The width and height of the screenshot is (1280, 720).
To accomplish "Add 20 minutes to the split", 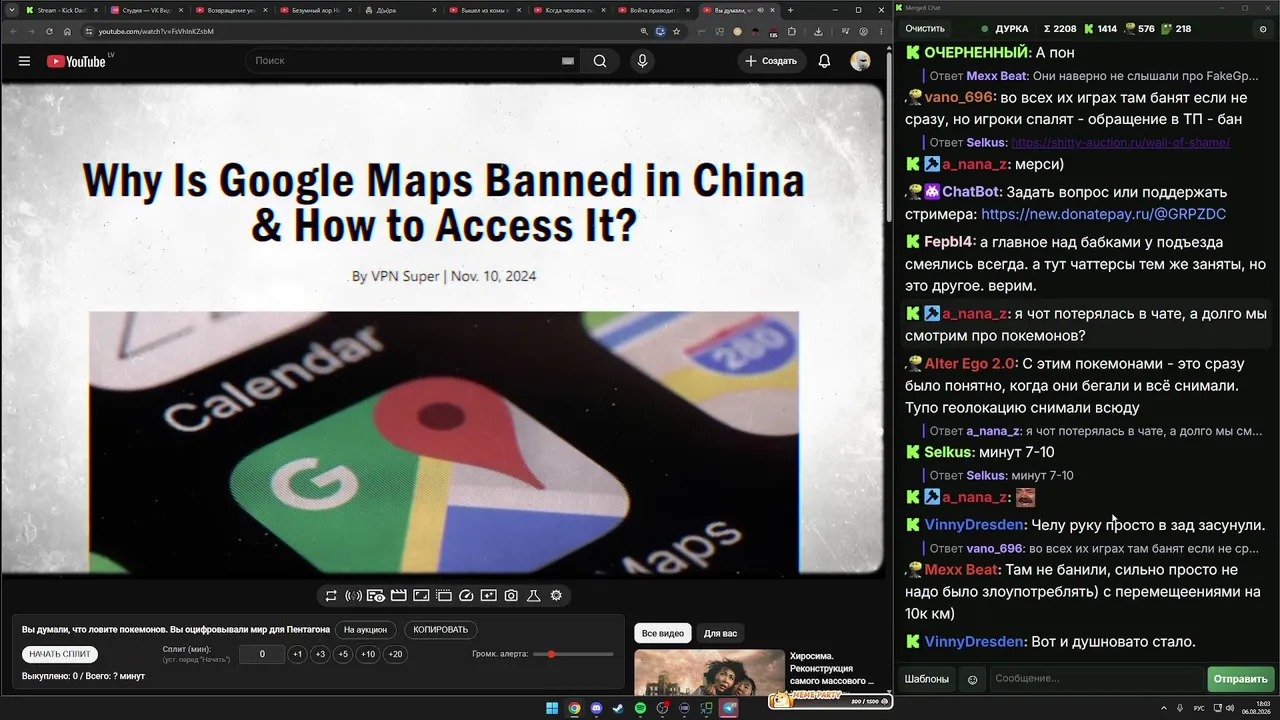I will click(x=396, y=654).
